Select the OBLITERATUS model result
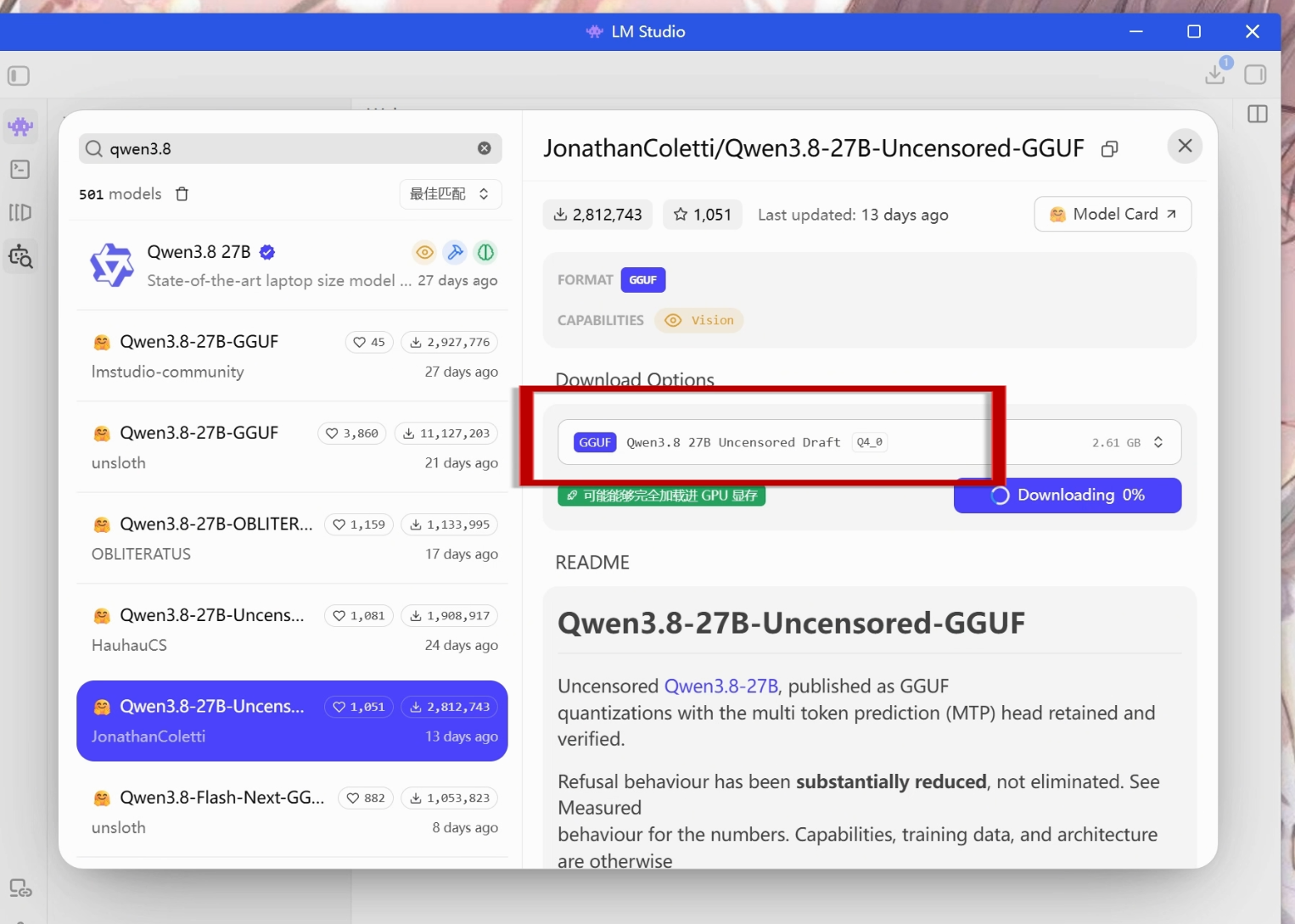This screenshot has height=924, width=1295. coord(293,539)
